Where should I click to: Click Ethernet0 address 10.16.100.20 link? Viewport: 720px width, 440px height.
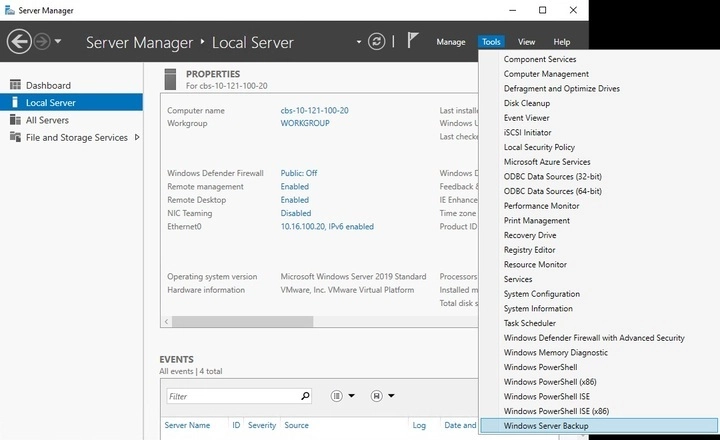pos(327,227)
